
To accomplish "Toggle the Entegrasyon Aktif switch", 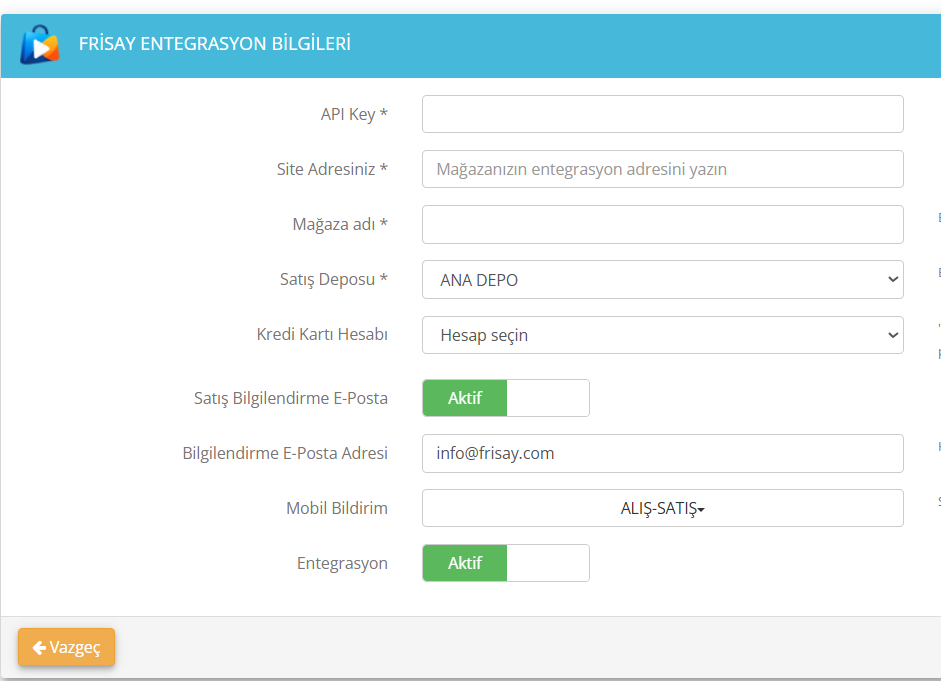I will tap(506, 563).
